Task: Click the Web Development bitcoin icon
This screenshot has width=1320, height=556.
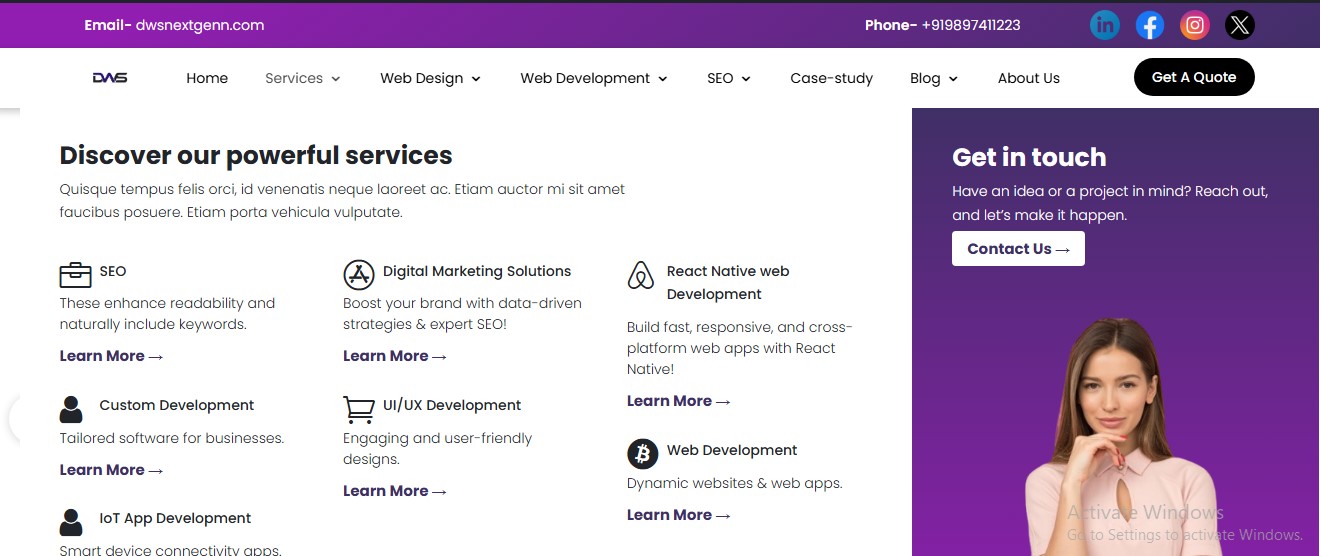Action: [x=643, y=453]
